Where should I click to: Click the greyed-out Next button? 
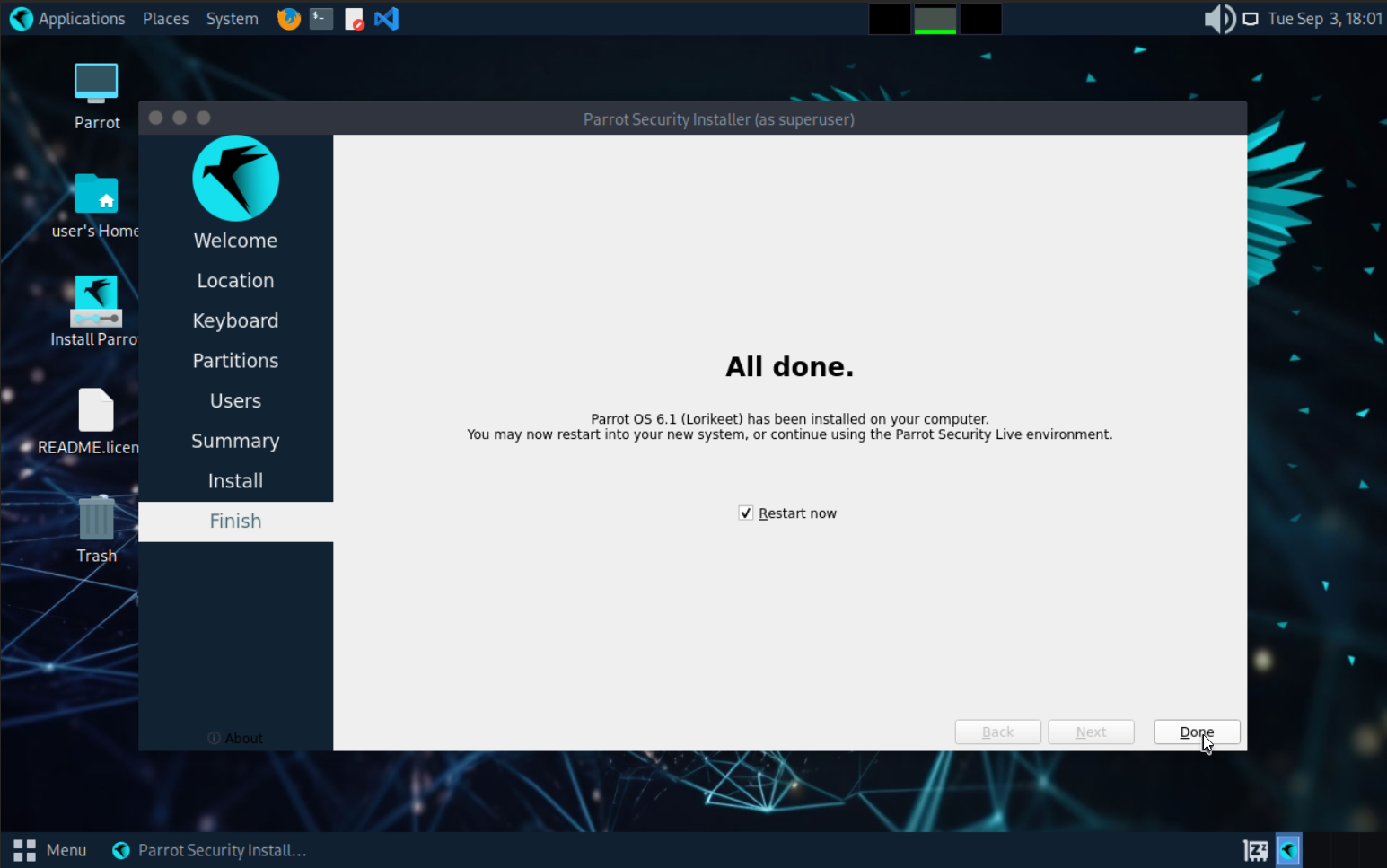point(1091,732)
